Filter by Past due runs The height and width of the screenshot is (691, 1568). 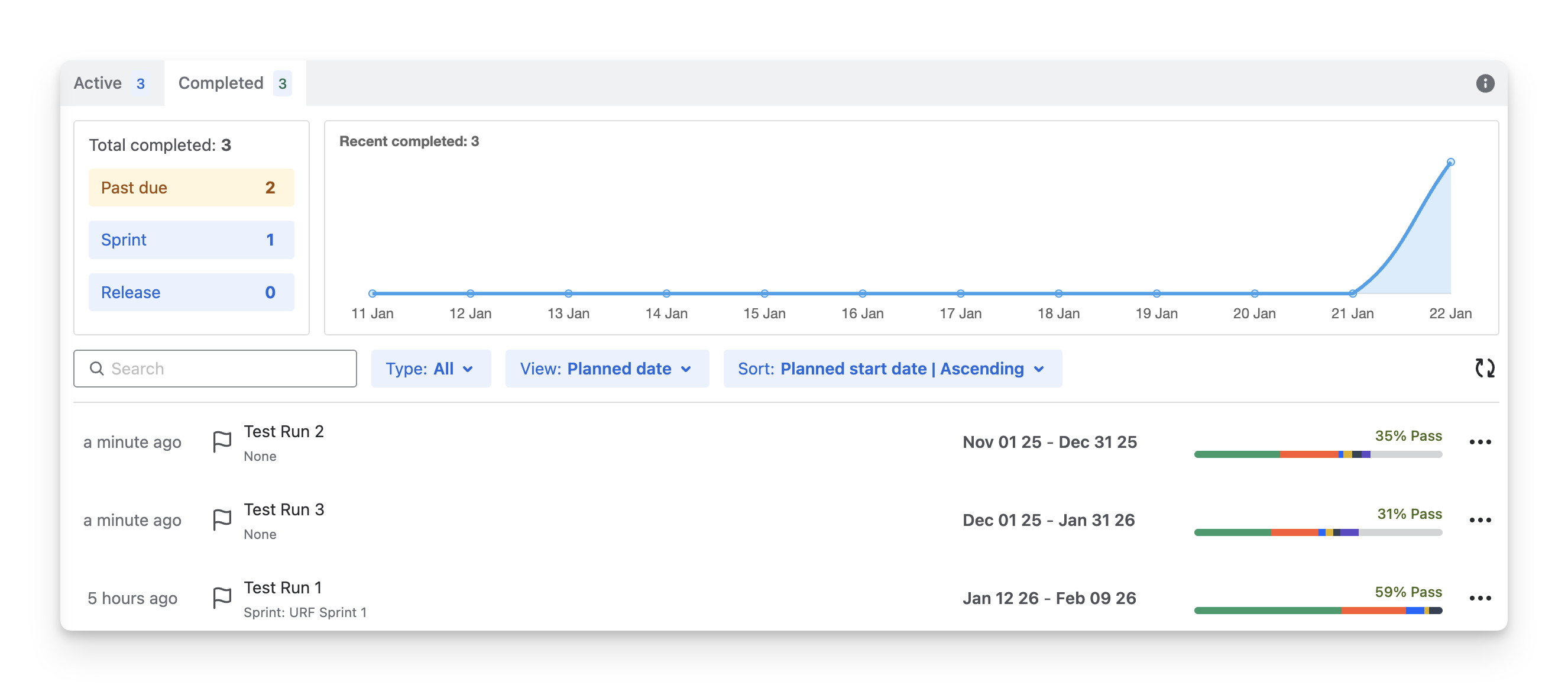click(x=191, y=188)
